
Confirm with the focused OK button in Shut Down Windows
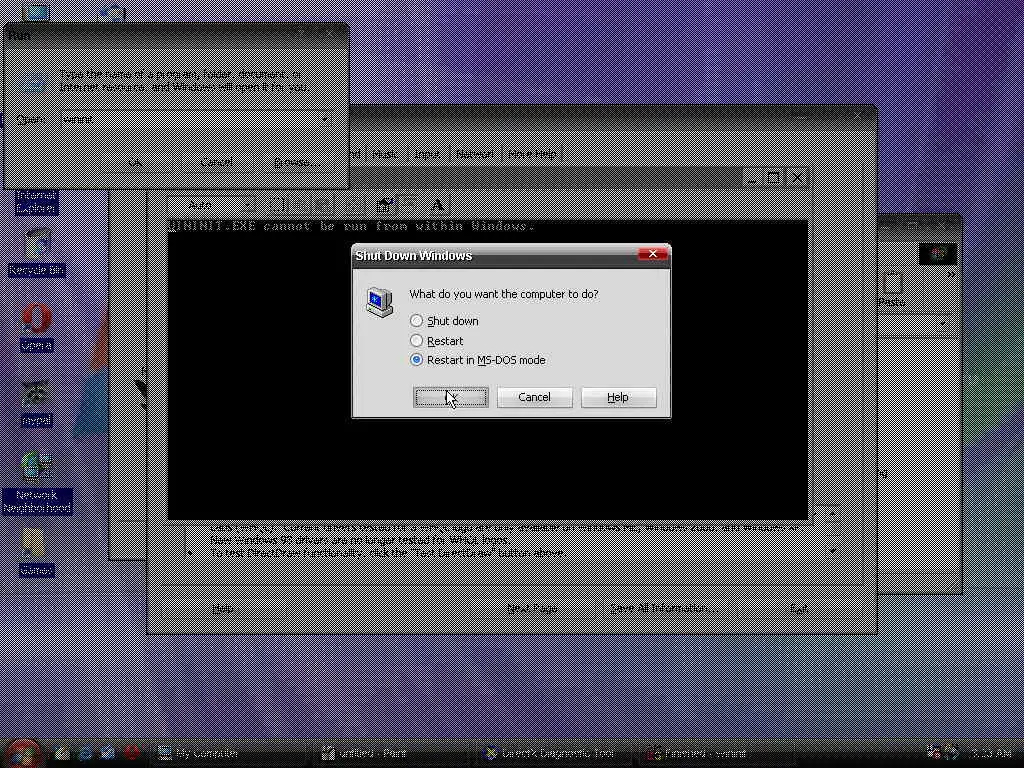tap(451, 397)
